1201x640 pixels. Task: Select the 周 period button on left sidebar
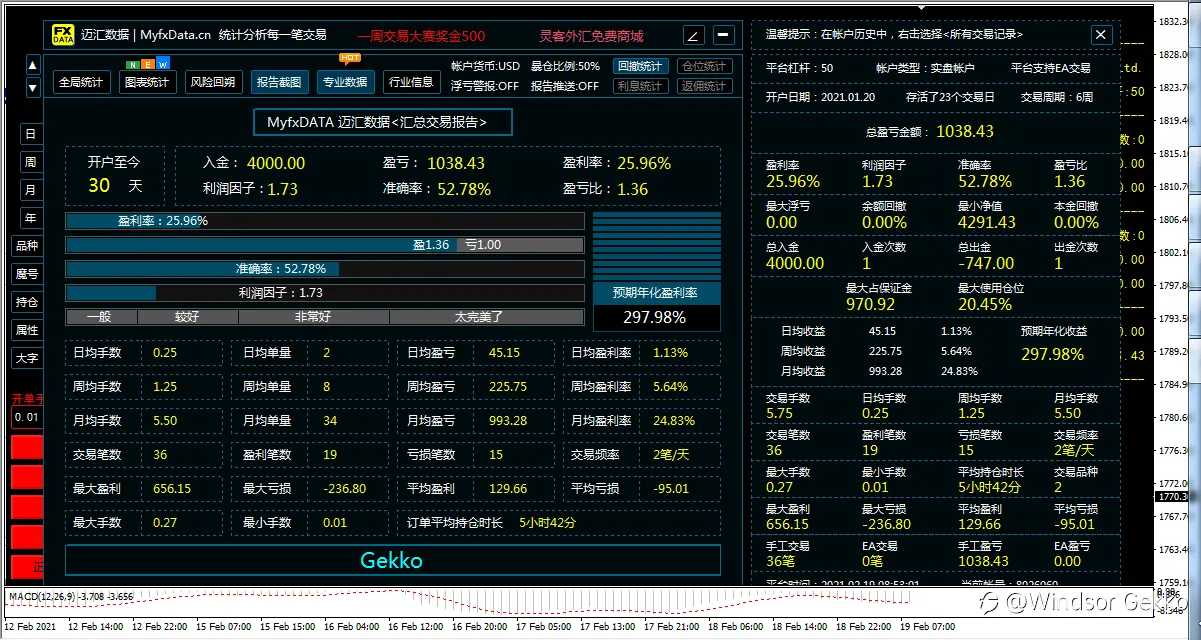(x=30, y=162)
